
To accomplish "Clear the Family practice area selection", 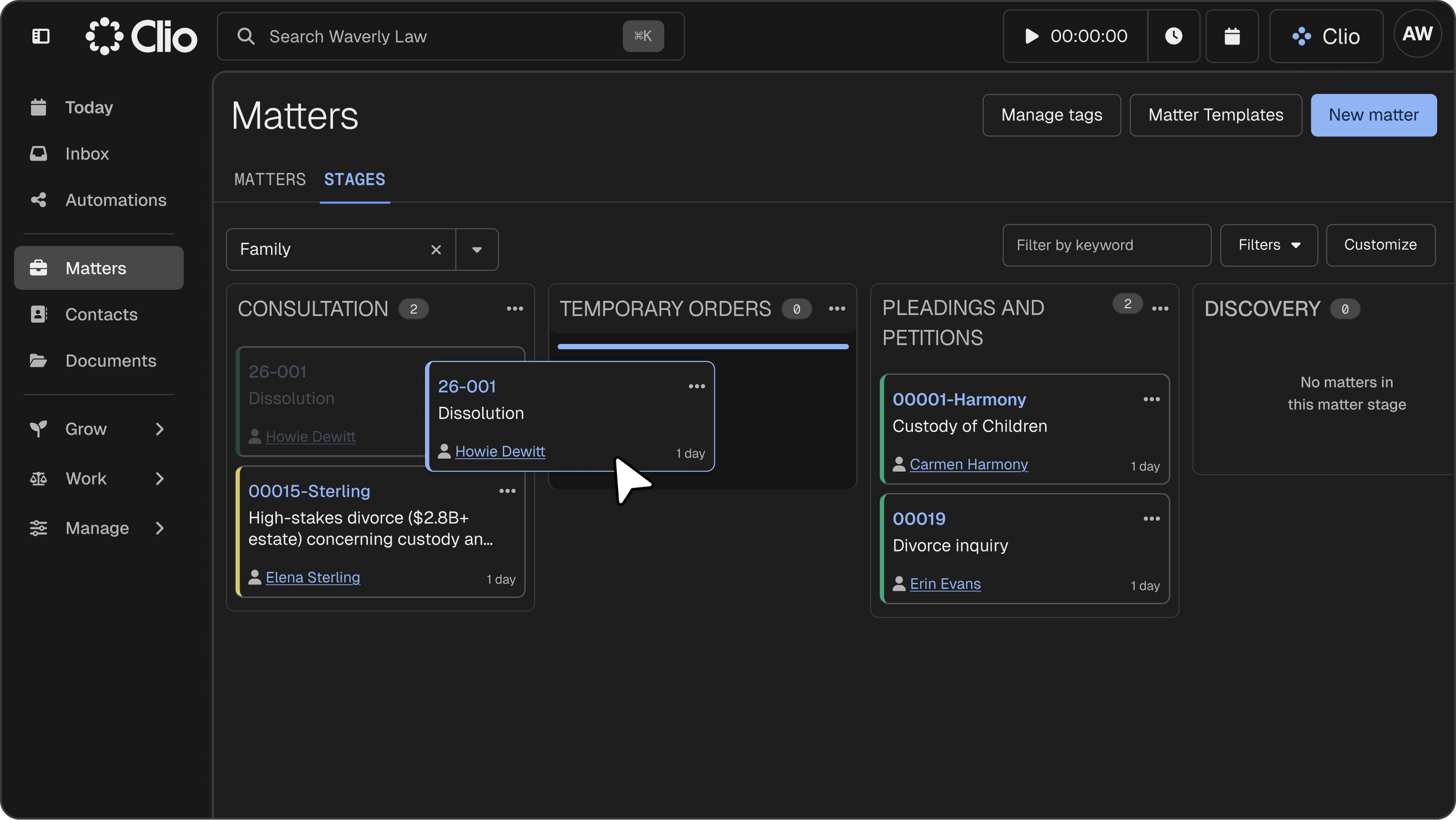I will click(436, 250).
